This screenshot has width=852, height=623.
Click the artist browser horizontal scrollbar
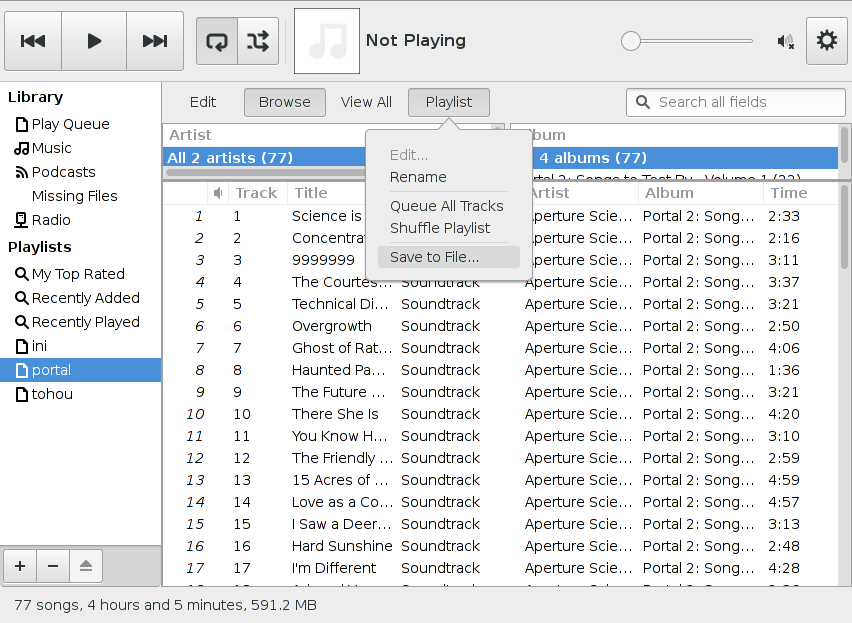click(x=266, y=173)
